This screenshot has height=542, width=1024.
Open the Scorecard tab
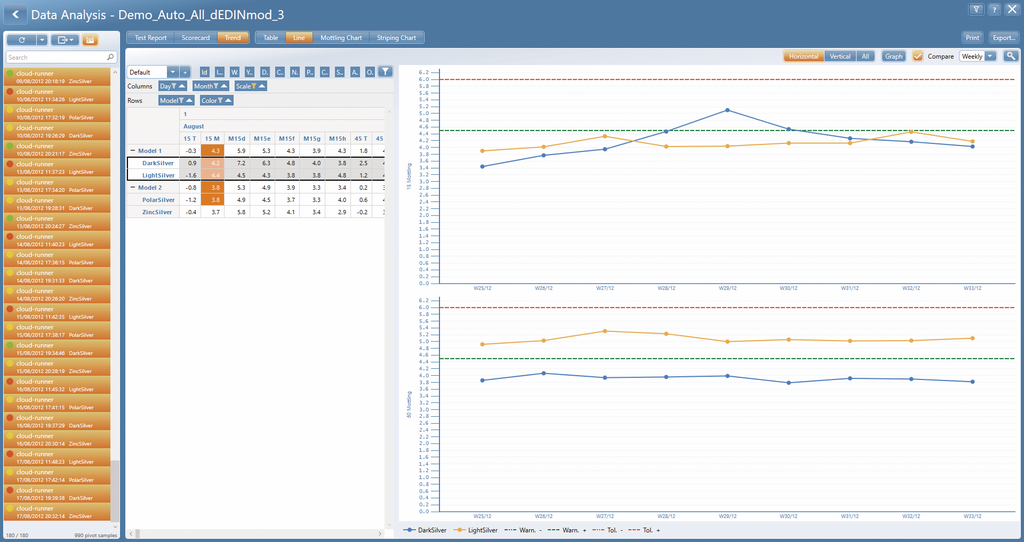(x=196, y=38)
